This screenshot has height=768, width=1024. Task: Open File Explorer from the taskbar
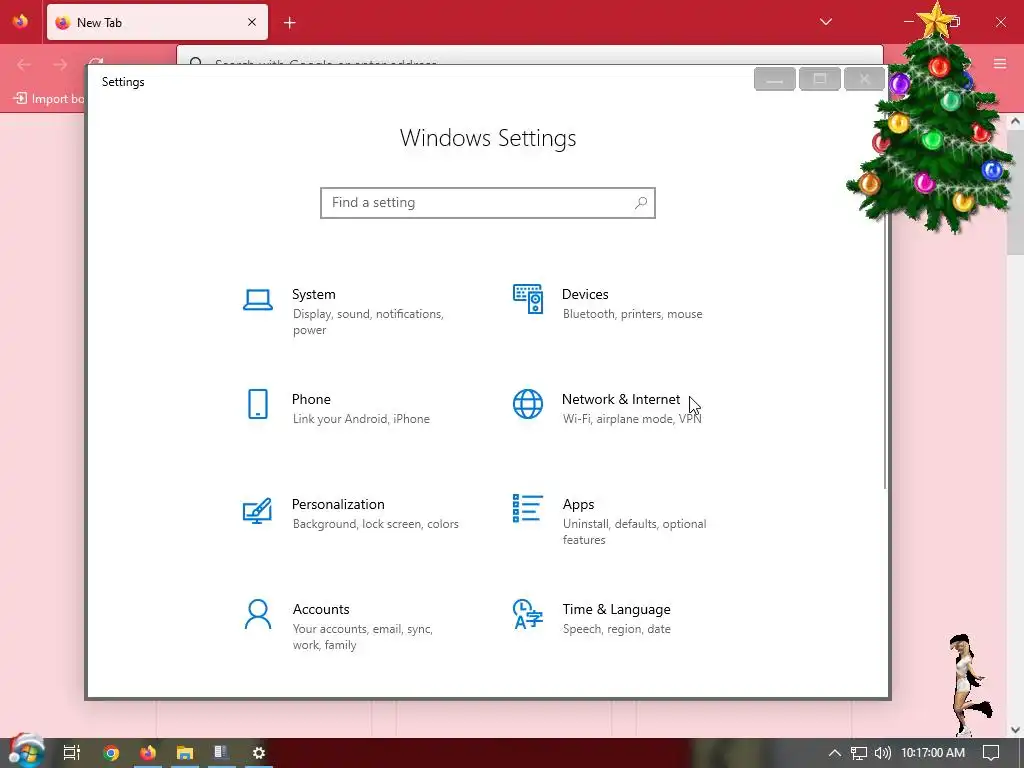[x=185, y=753]
